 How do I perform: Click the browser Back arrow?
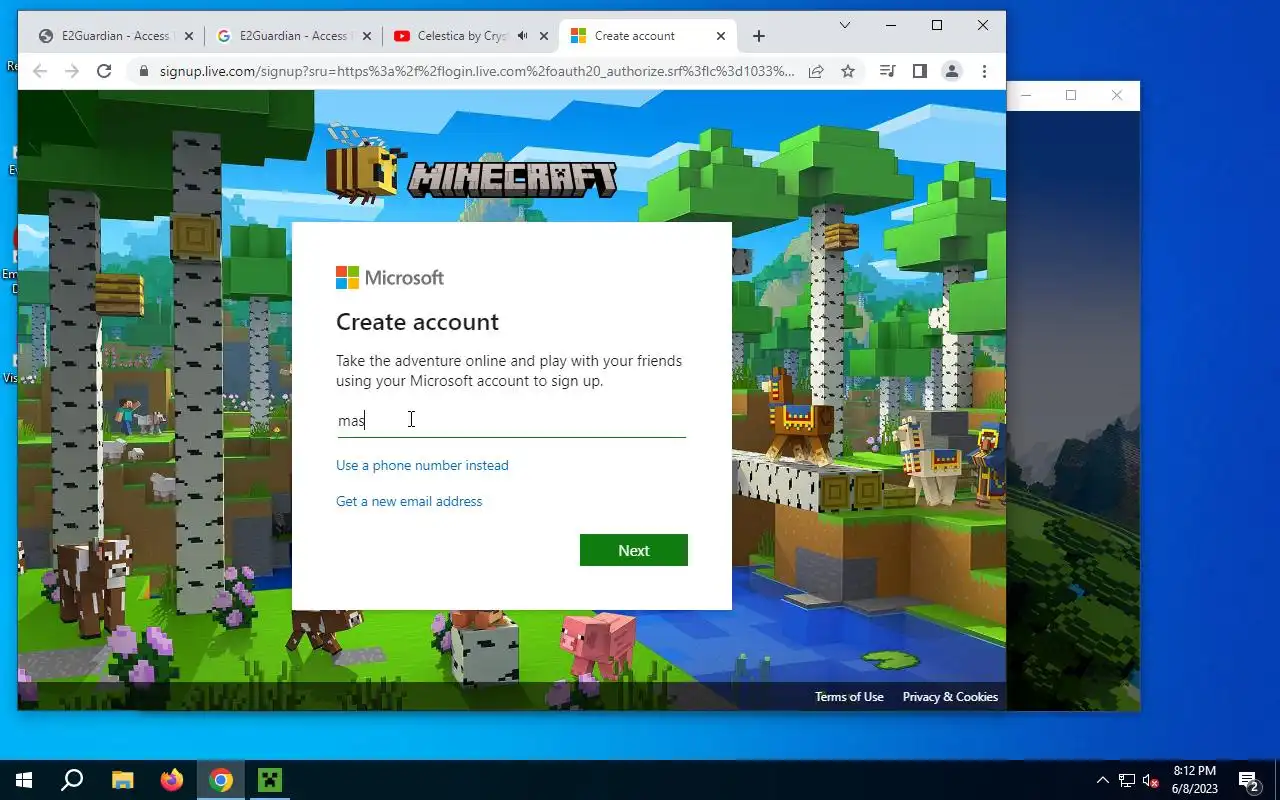40,71
